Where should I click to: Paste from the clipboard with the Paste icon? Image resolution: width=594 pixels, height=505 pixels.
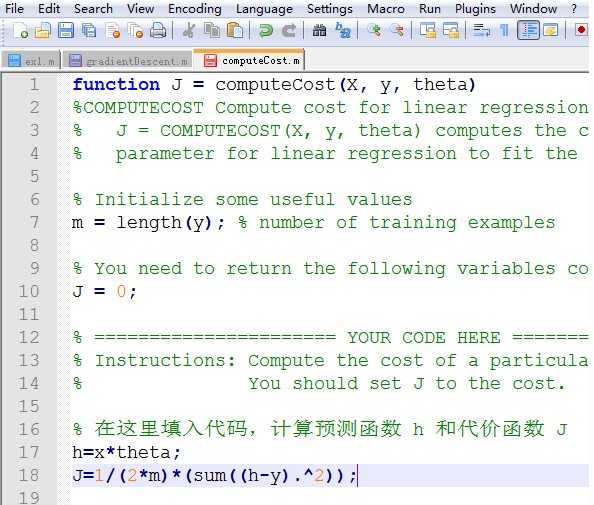click(x=234, y=30)
